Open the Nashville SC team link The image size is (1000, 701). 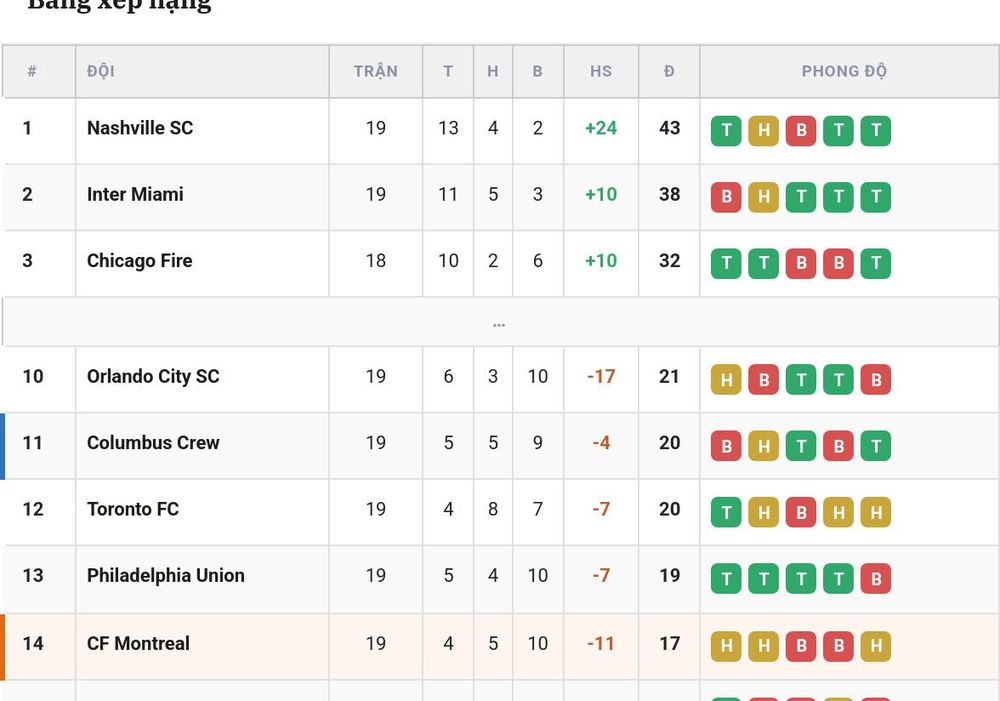point(140,128)
